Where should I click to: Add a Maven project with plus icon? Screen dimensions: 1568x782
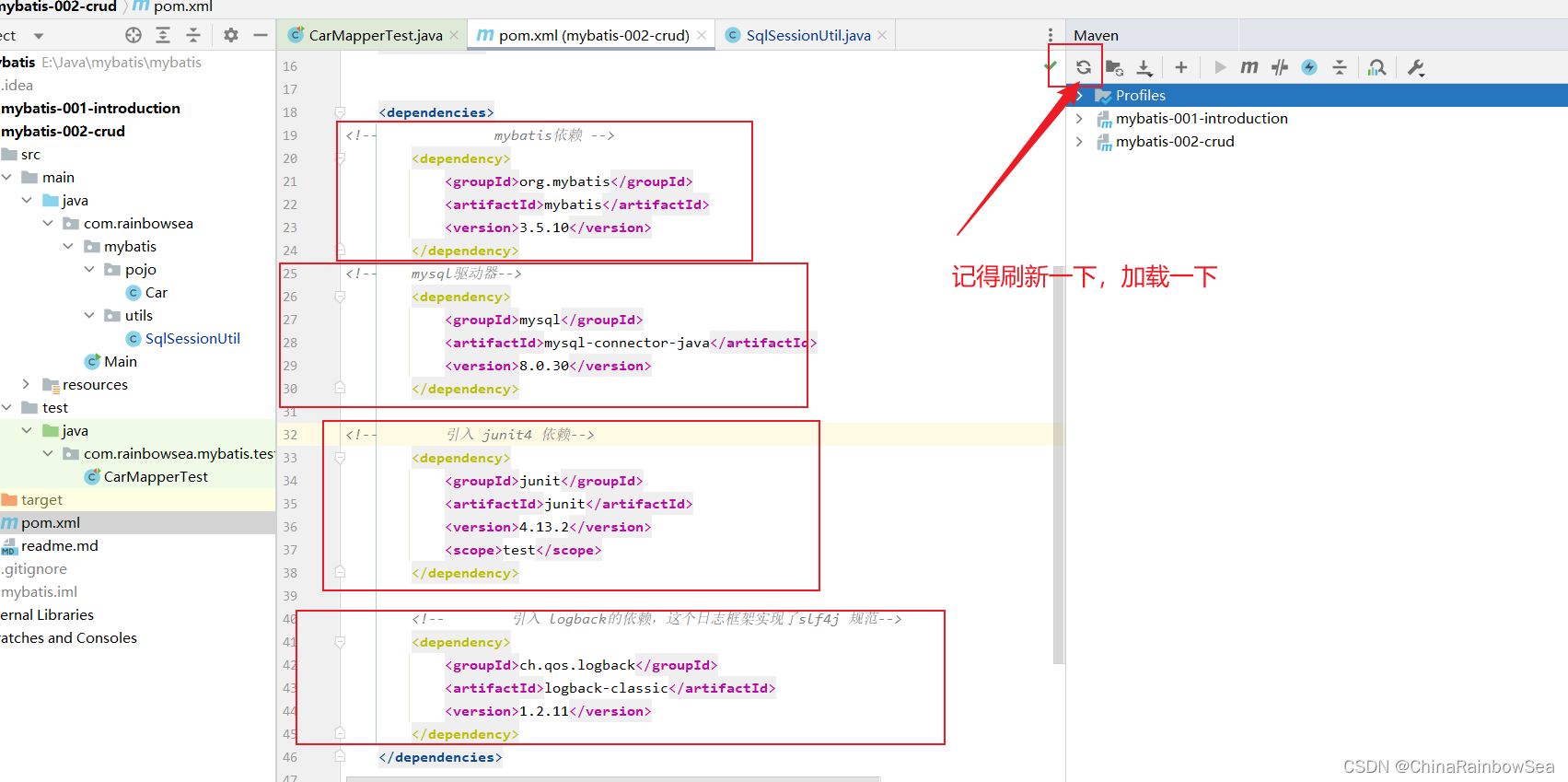[1181, 67]
